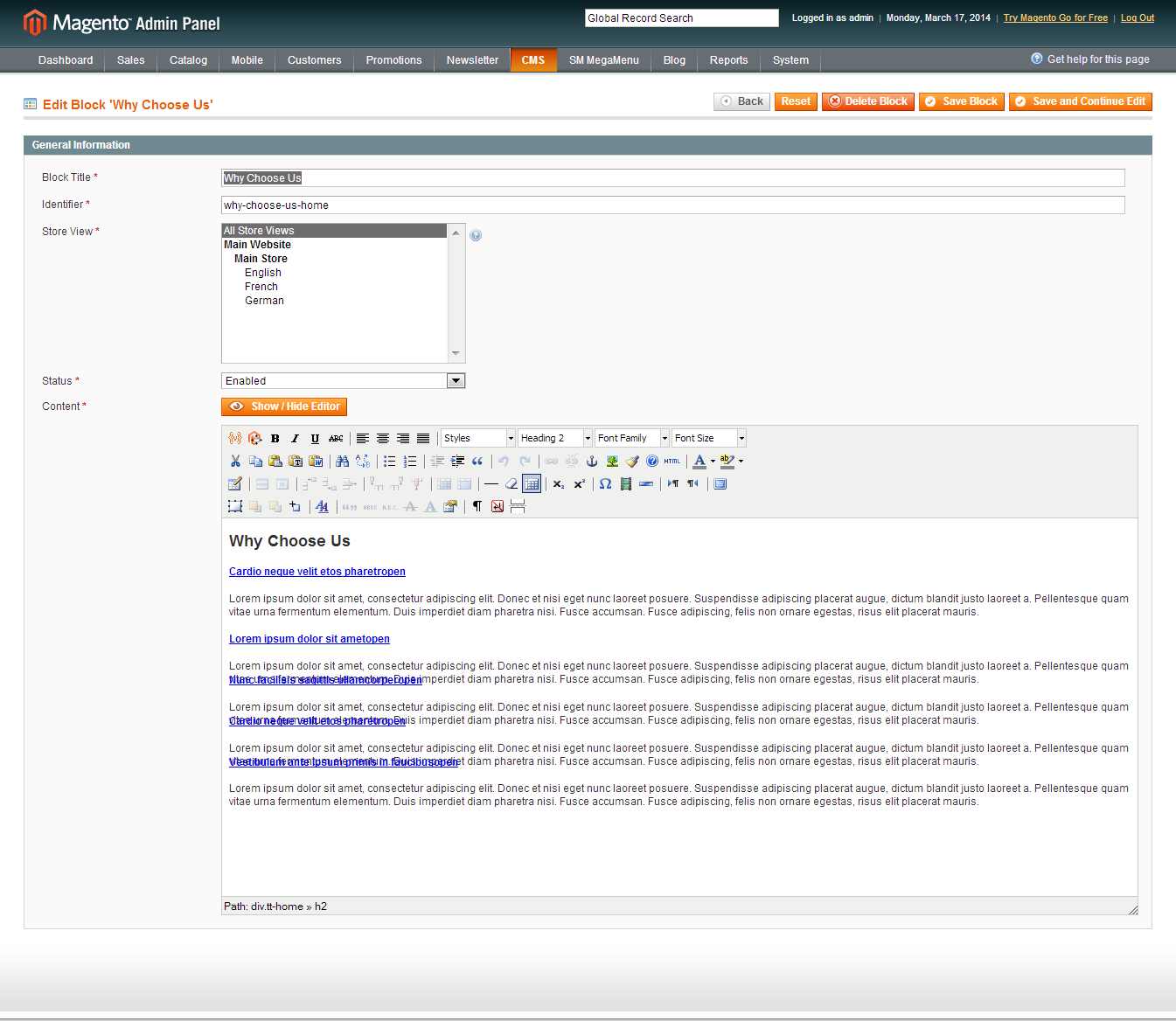Select French in the Store View list
Viewport: 1176px width, 1021px height.
tap(261, 287)
